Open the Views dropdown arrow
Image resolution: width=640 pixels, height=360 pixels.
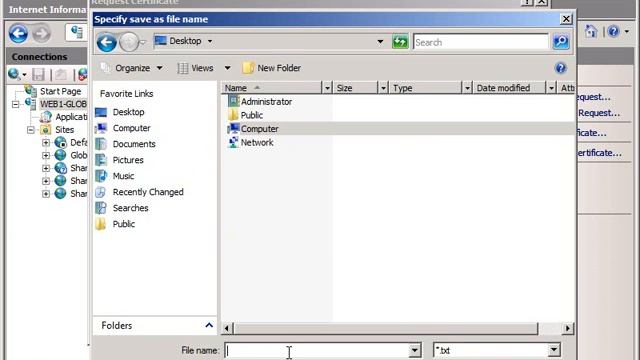pyautogui.click(x=227, y=68)
